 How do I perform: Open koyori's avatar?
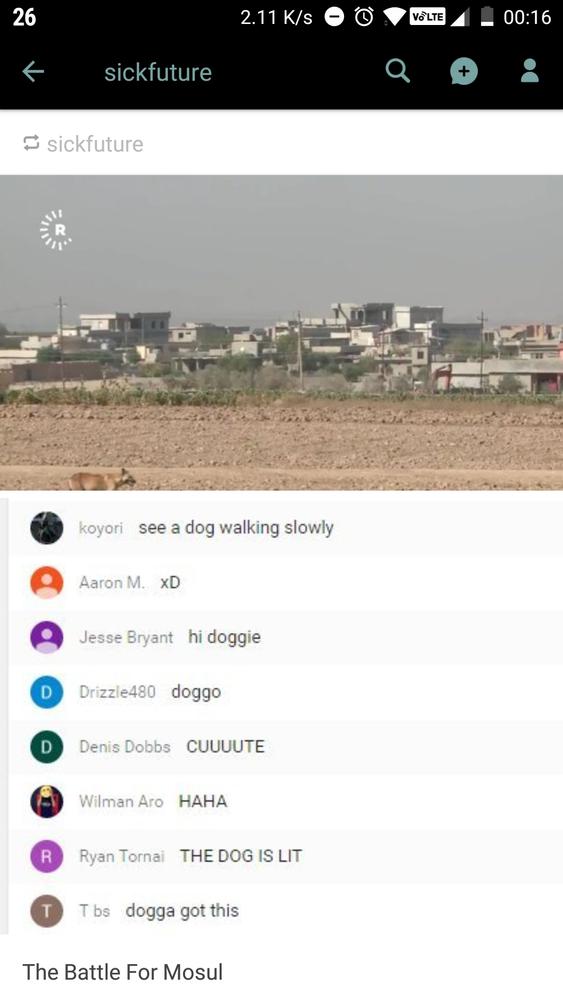point(47,528)
